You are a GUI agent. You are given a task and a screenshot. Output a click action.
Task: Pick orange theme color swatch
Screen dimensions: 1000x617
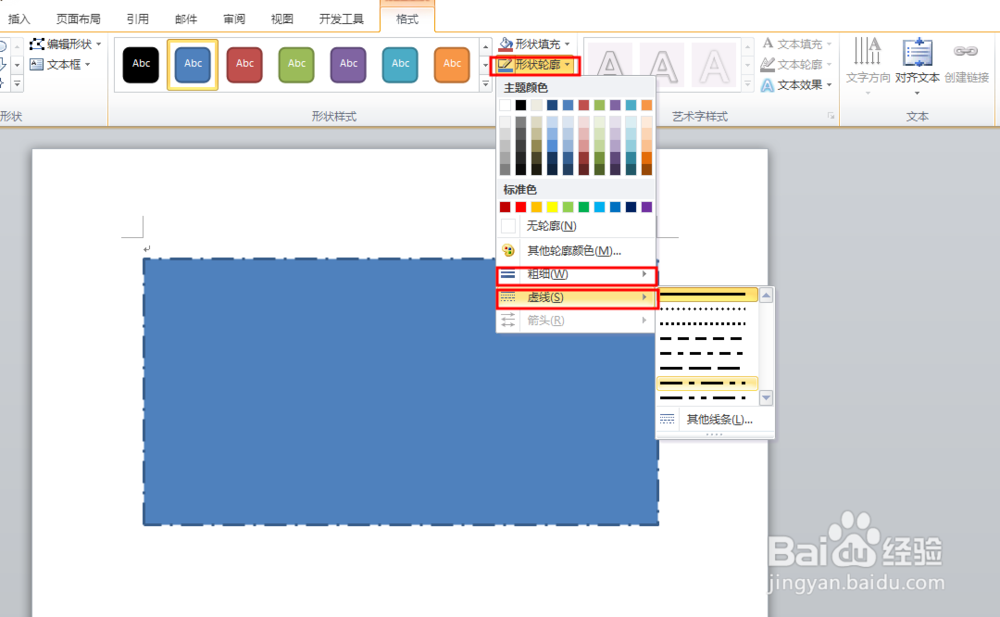click(647, 105)
